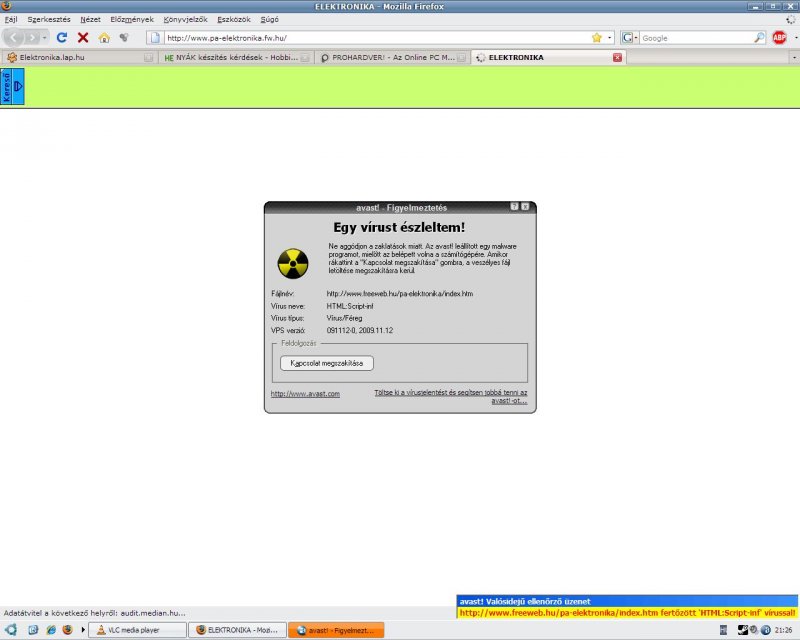Screen dimensions: 800x640
Task: Click the infected file URL in the dialog
Action: pyautogui.click(x=399, y=293)
